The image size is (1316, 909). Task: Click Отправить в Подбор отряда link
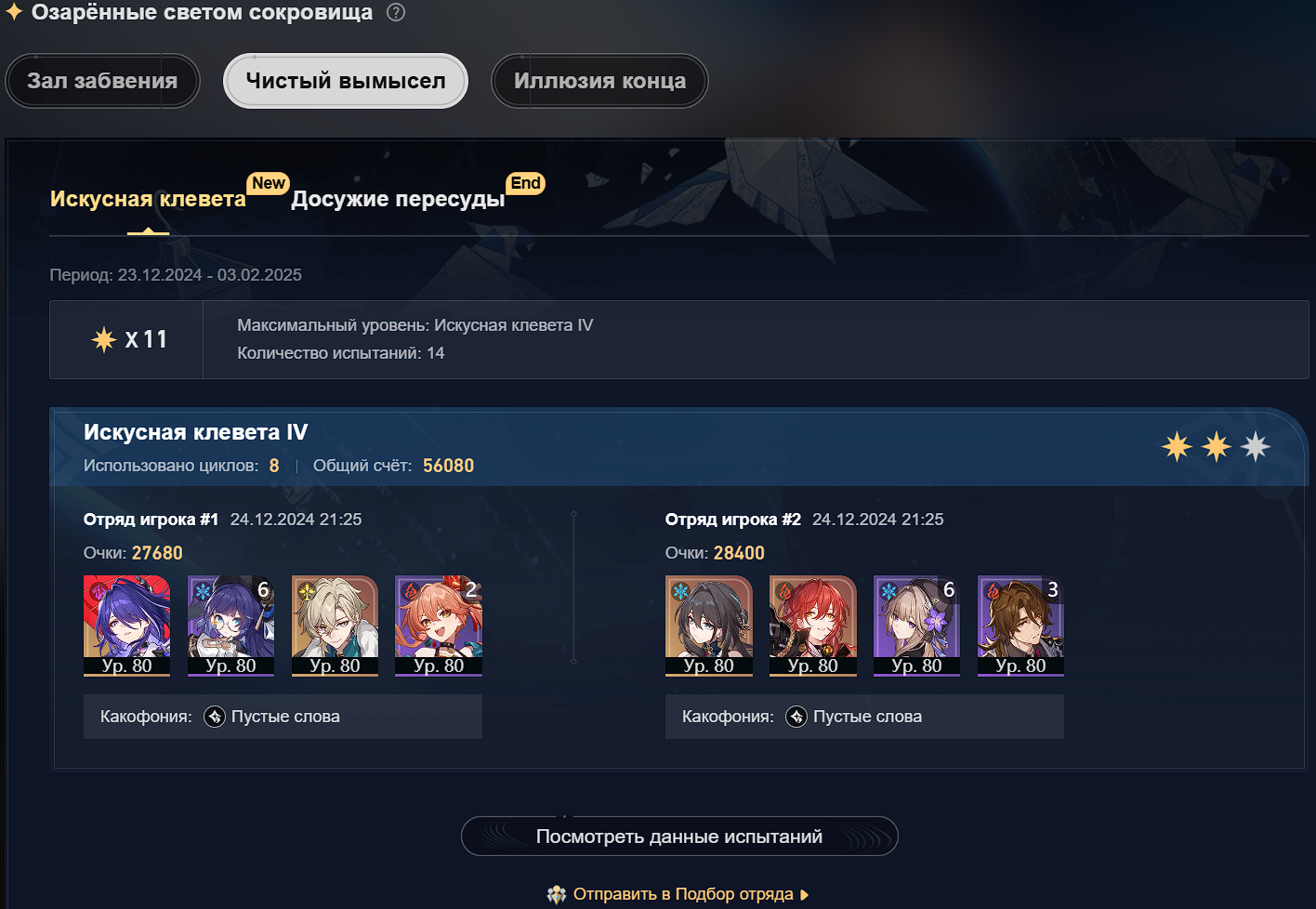click(683, 894)
